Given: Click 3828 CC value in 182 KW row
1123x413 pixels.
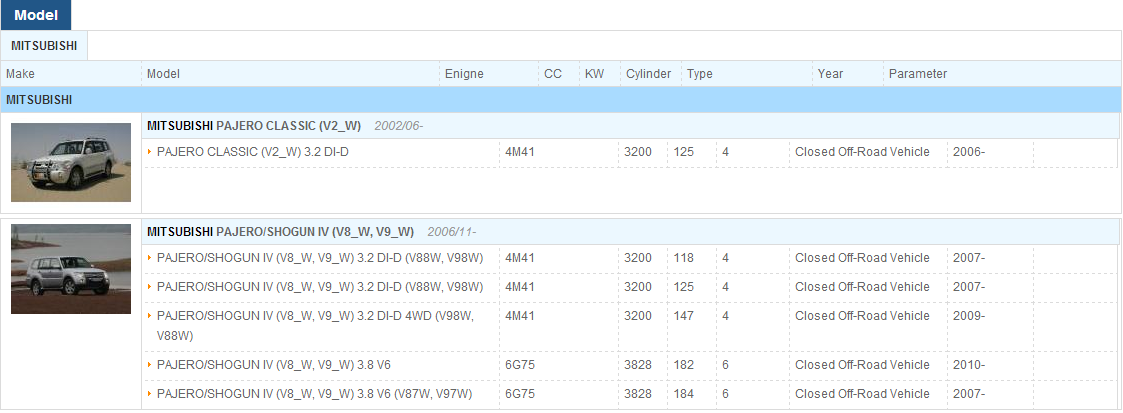Looking at the screenshot, I should pyautogui.click(x=638, y=365).
